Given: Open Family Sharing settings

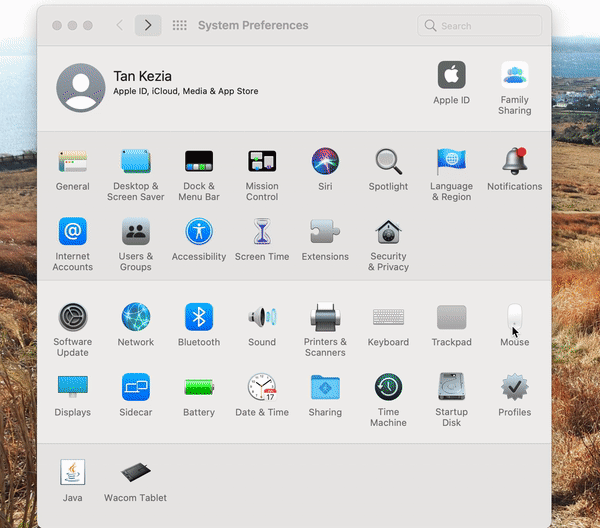Looking at the screenshot, I should [514, 76].
